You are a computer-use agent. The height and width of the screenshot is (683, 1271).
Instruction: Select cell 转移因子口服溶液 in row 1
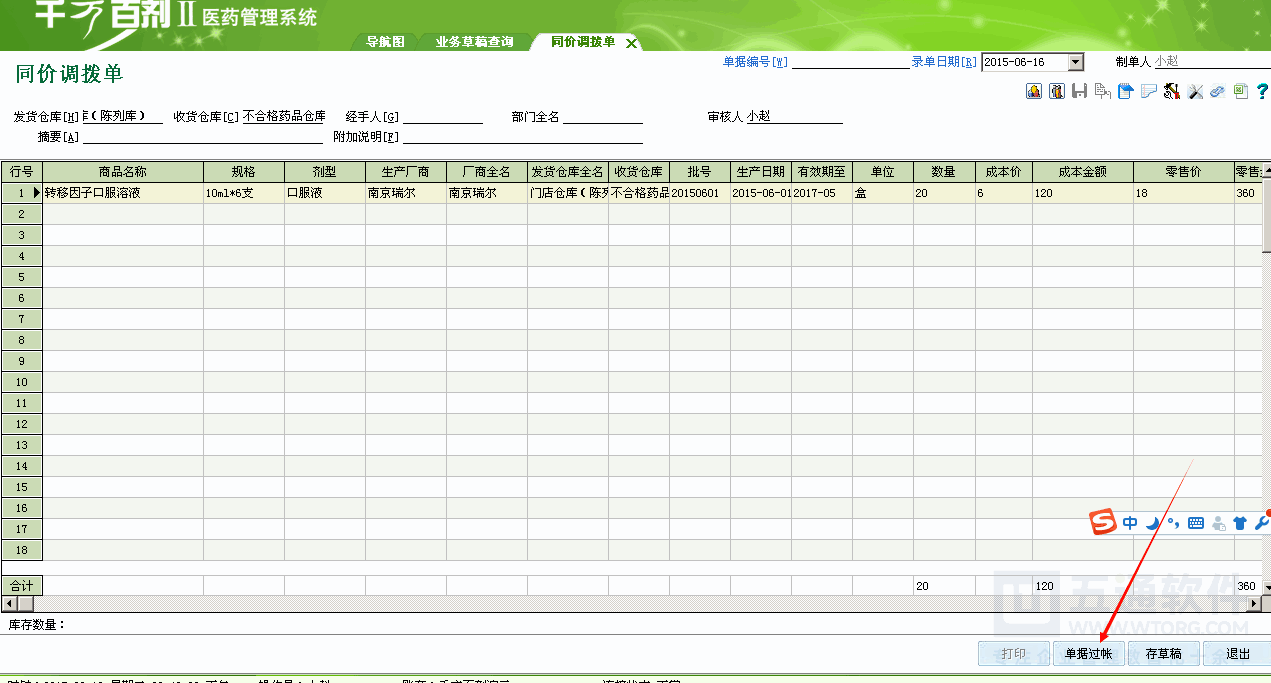tap(123, 193)
